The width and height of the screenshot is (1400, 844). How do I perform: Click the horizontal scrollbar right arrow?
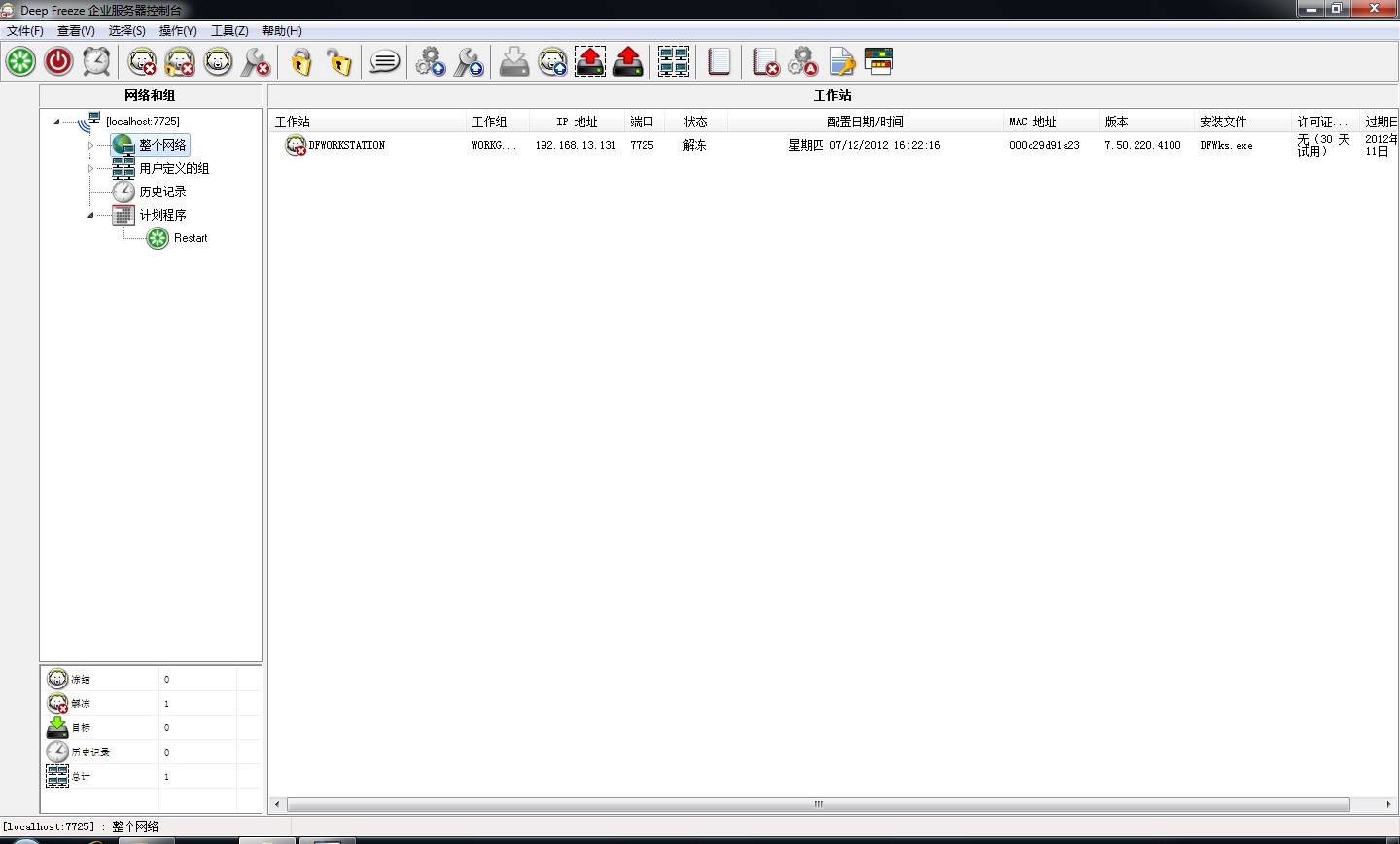click(1387, 804)
